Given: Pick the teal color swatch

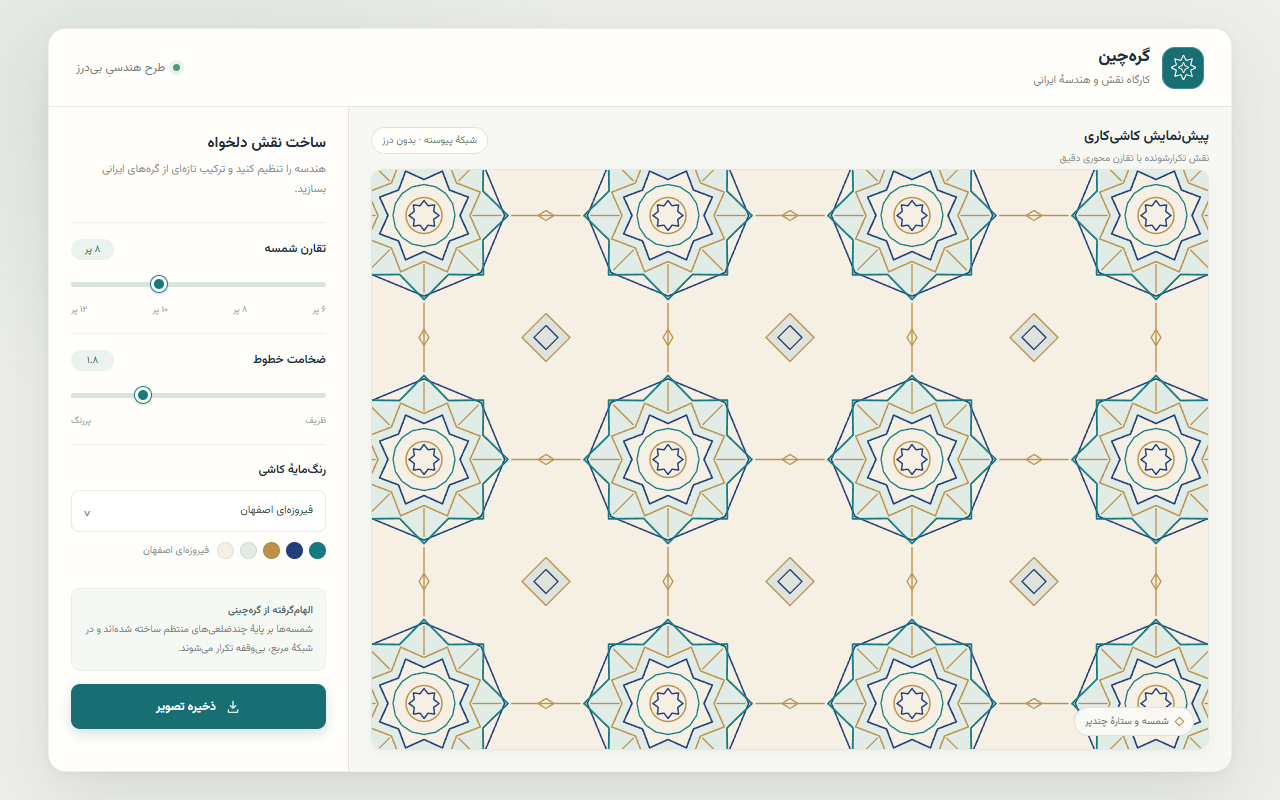Looking at the screenshot, I should tap(318, 550).
